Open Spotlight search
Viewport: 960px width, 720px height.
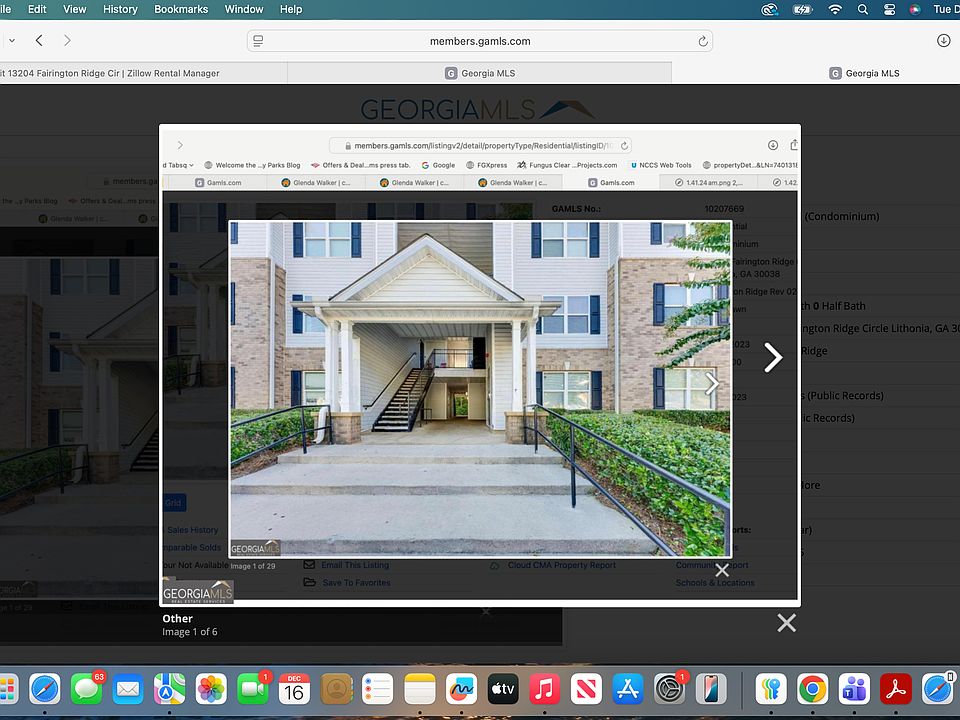tap(863, 9)
